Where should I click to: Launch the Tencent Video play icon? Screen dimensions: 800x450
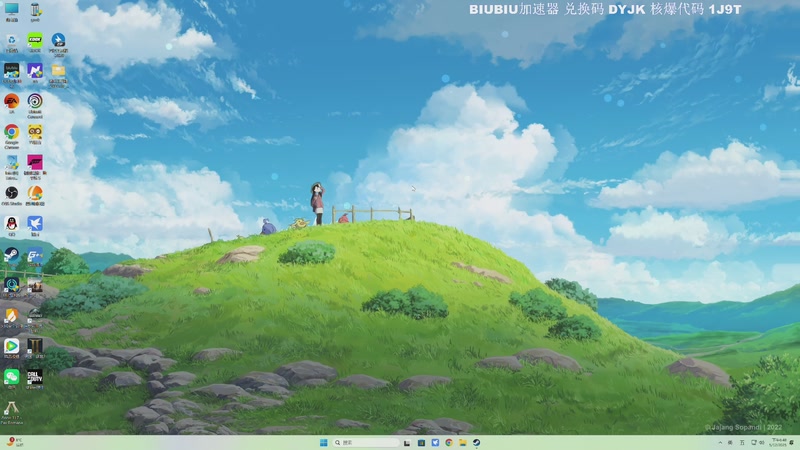click(11, 348)
